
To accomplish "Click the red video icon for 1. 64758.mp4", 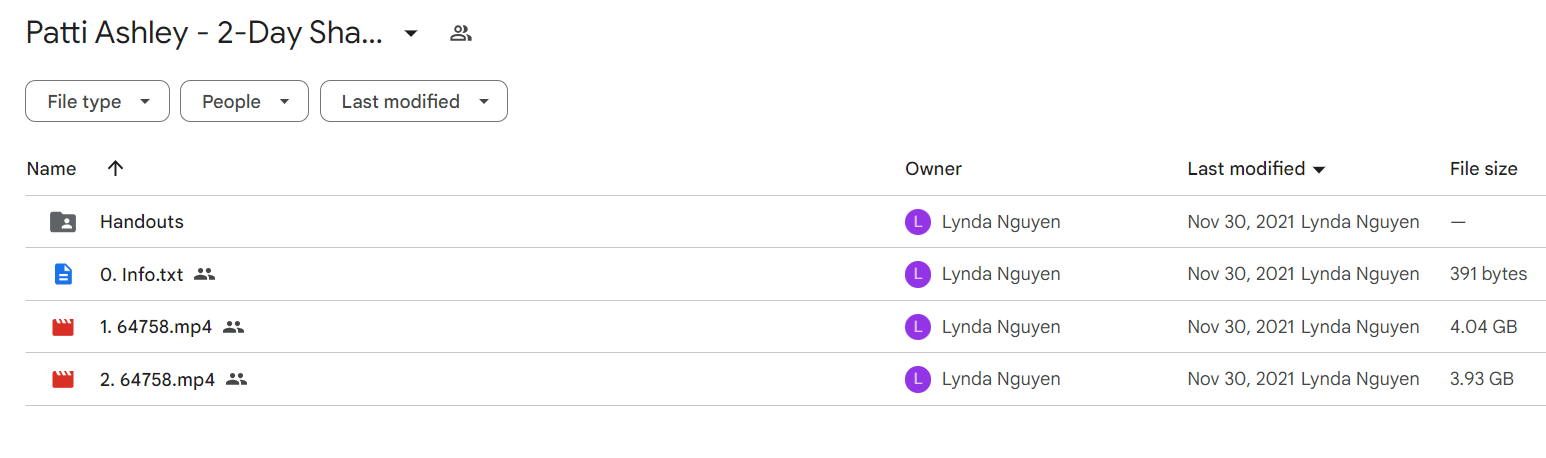I will click(63, 327).
